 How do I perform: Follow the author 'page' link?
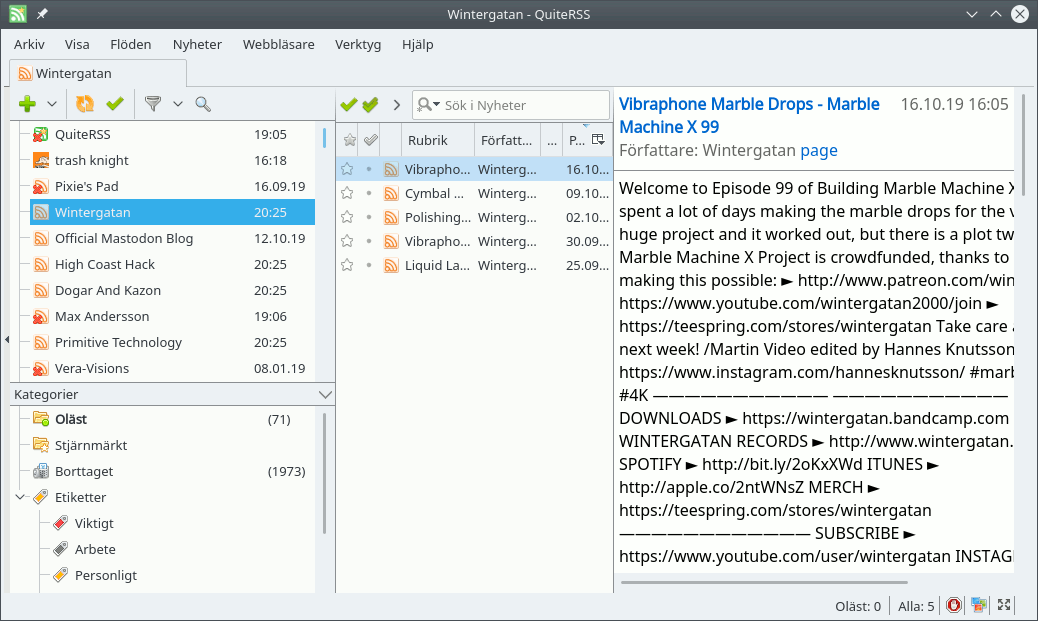[x=819, y=150]
